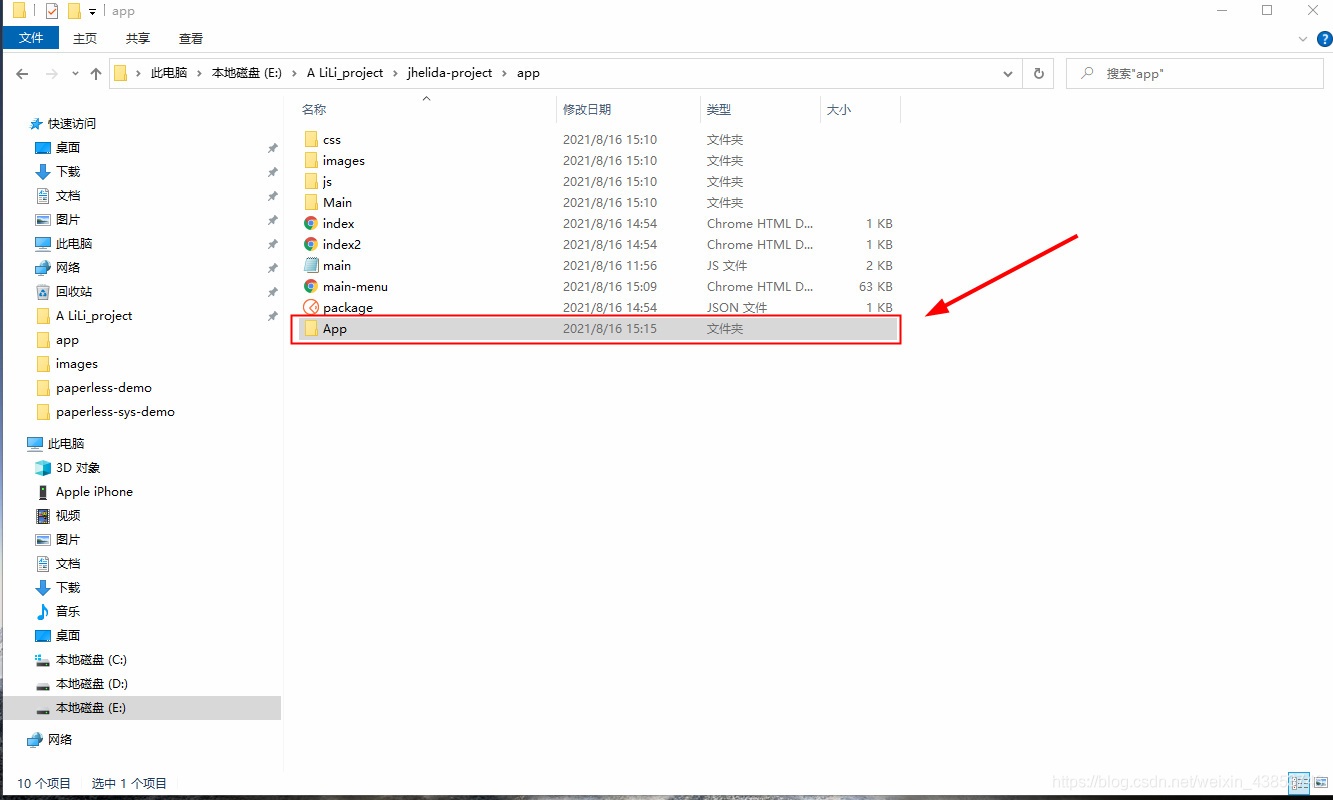The width and height of the screenshot is (1333, 800).
Task: Select the images folder in file list
Action: (x=343, y=160)
